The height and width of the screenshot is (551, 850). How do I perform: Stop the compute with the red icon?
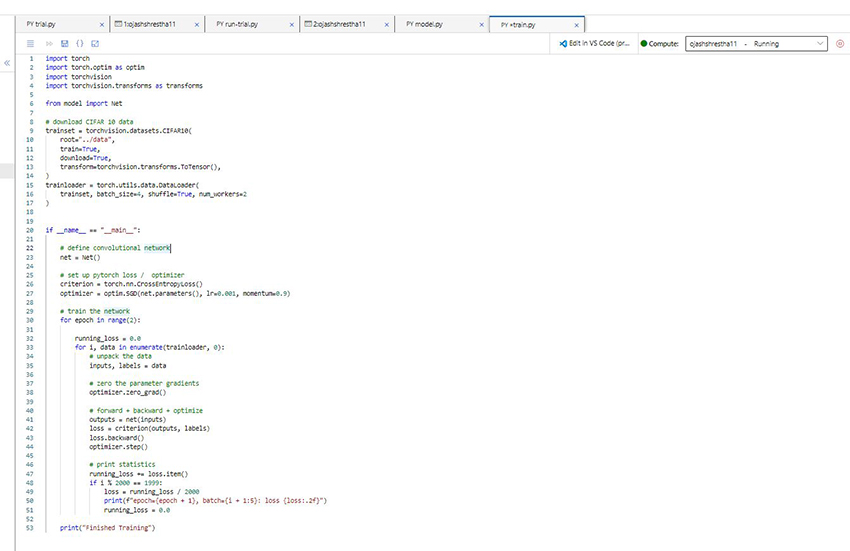pos(839,44)
